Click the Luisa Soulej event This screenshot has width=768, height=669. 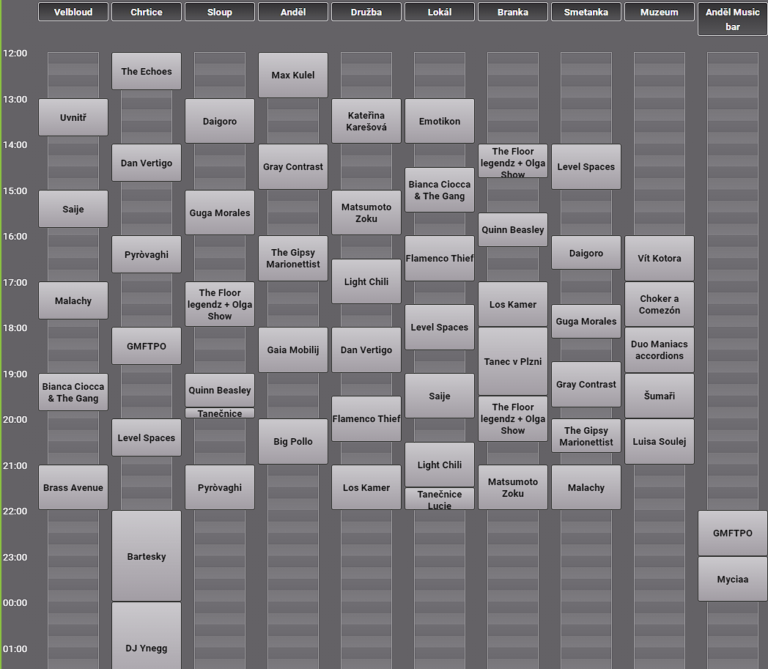pyautogui.click(x=659, y=441)
